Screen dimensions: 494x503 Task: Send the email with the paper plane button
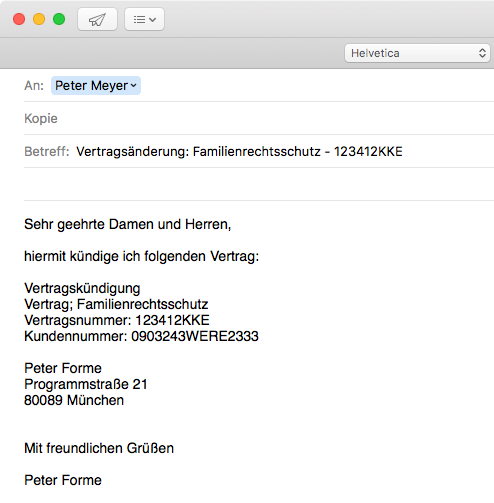[97, 19]
